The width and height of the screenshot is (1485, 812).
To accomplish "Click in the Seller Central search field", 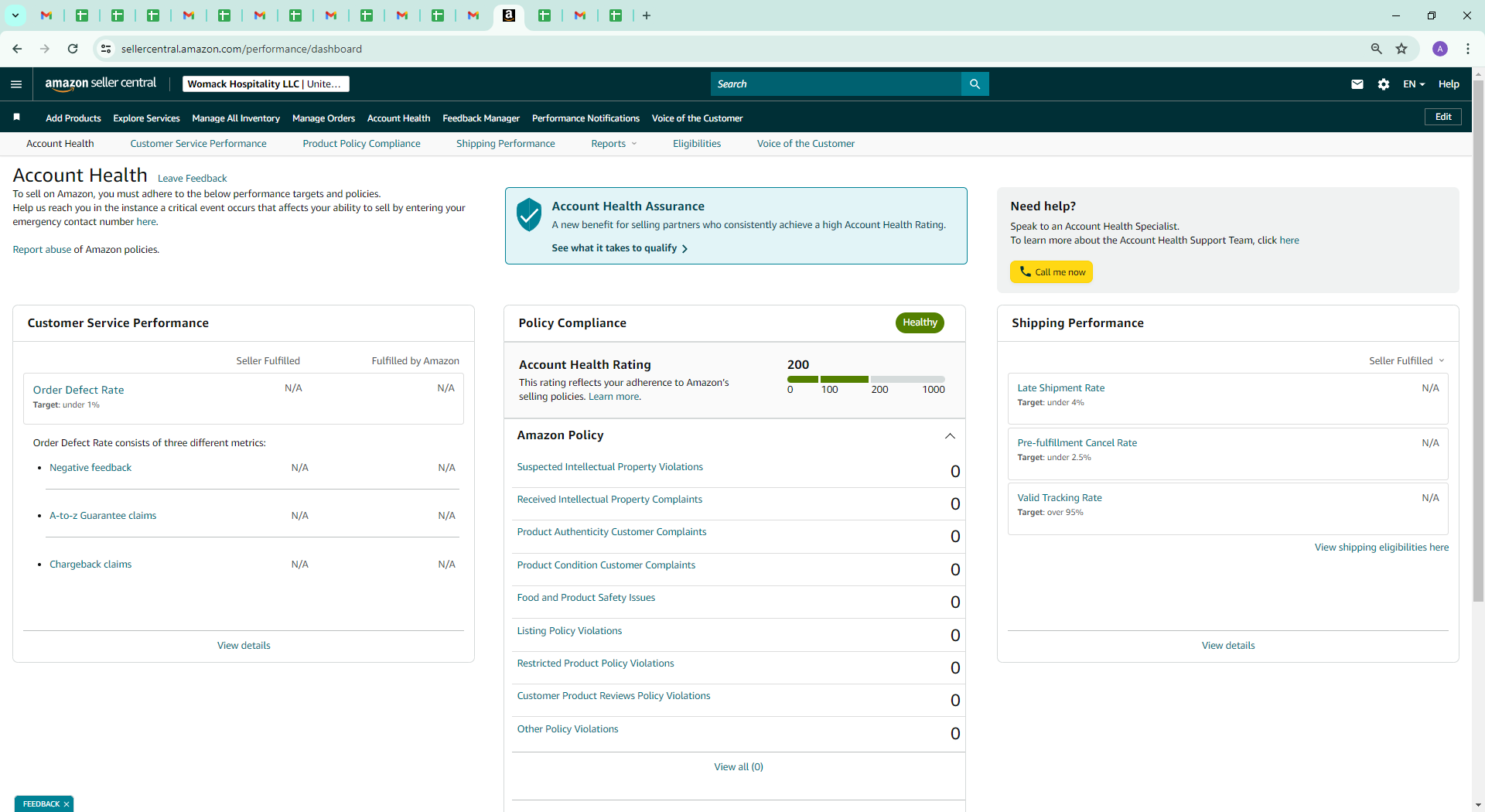I will pos(836,84).
